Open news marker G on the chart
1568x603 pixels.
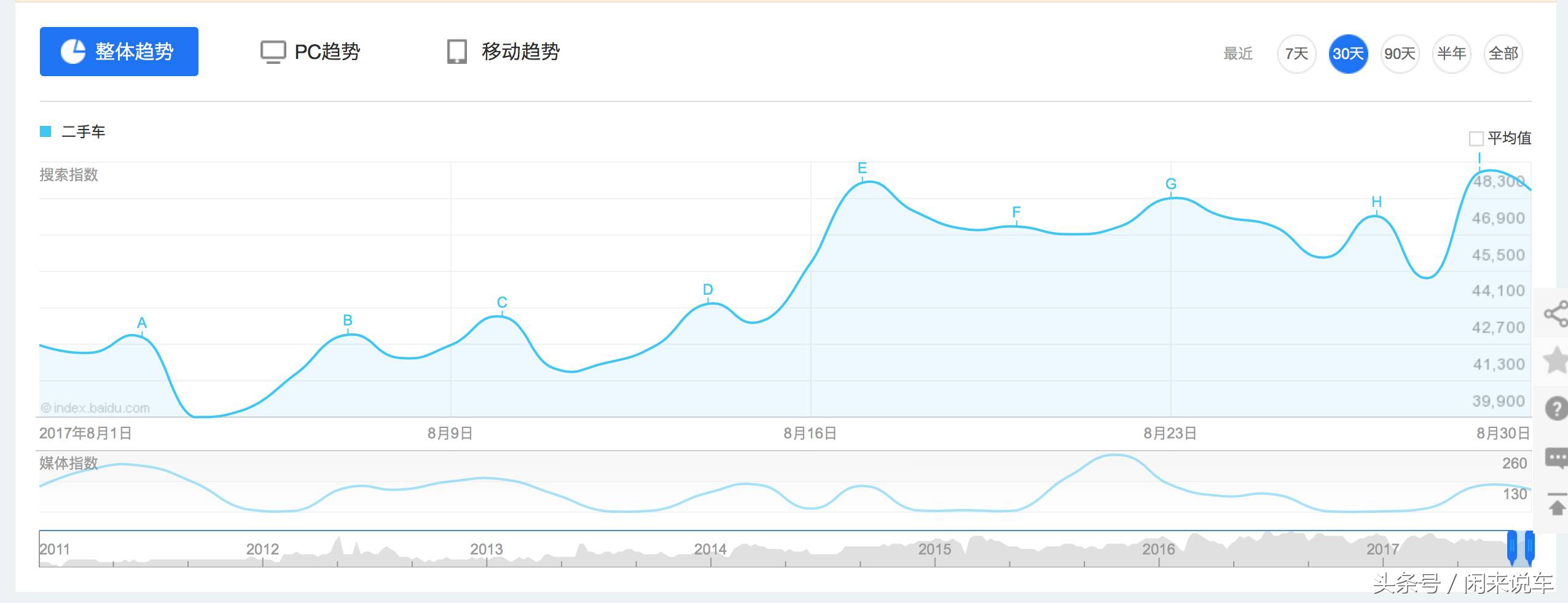1171,184
